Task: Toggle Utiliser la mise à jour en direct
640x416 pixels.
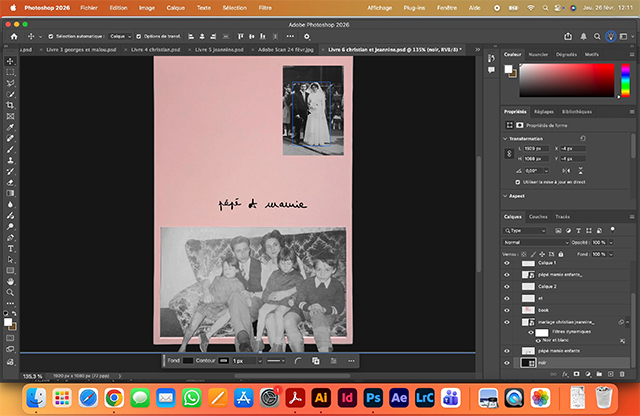Action: point(518,182)
